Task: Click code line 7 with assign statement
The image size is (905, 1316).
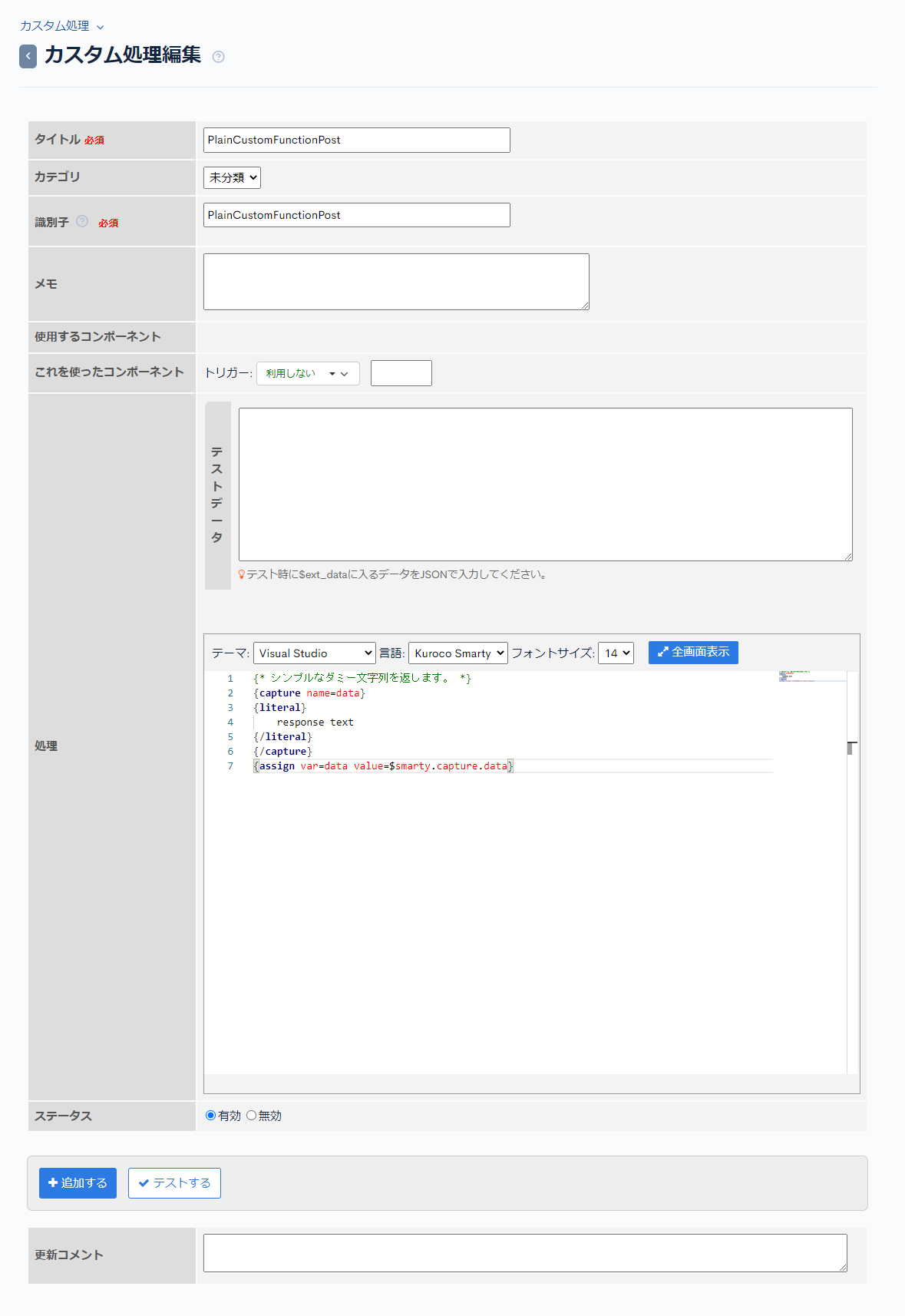Action: pyautogui.click(x=384, y=766)
